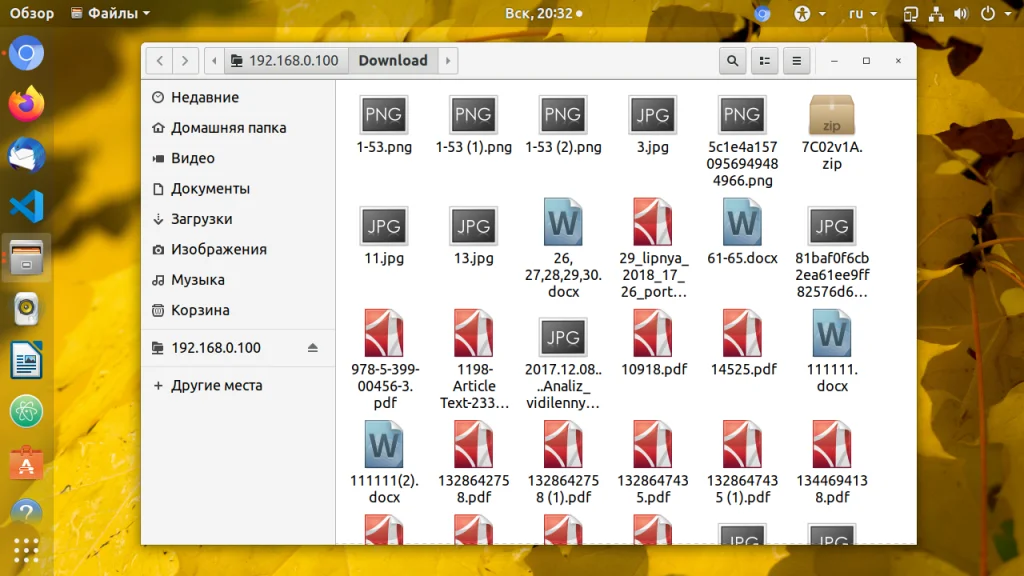Open the hamburger menu in Files
Image resolution: width=1024 pixels, height=576 pixels.
797,61
